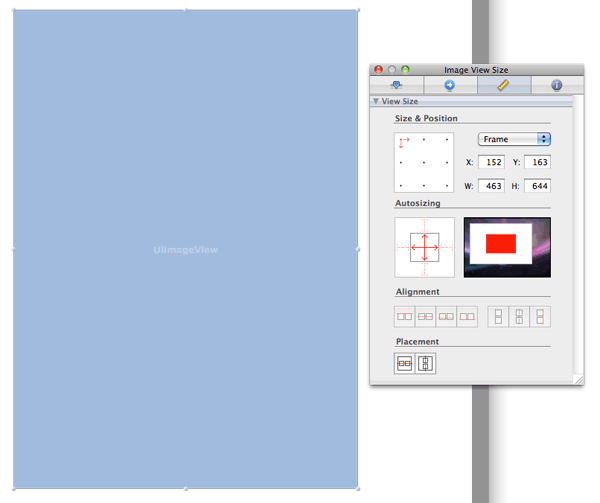Click the last vertical Alignment icon
Screen dimensions: 600x503
[540, 316]
